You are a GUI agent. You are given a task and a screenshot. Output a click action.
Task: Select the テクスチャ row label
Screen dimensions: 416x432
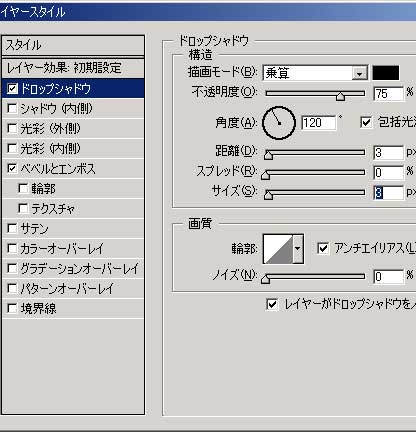53,209
